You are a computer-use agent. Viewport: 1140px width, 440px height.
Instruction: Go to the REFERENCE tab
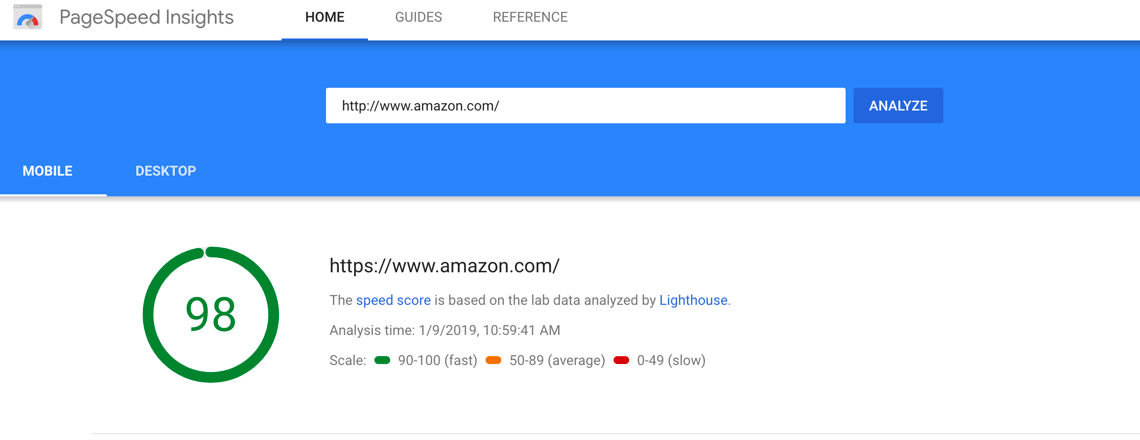click(x=530, y=17)
